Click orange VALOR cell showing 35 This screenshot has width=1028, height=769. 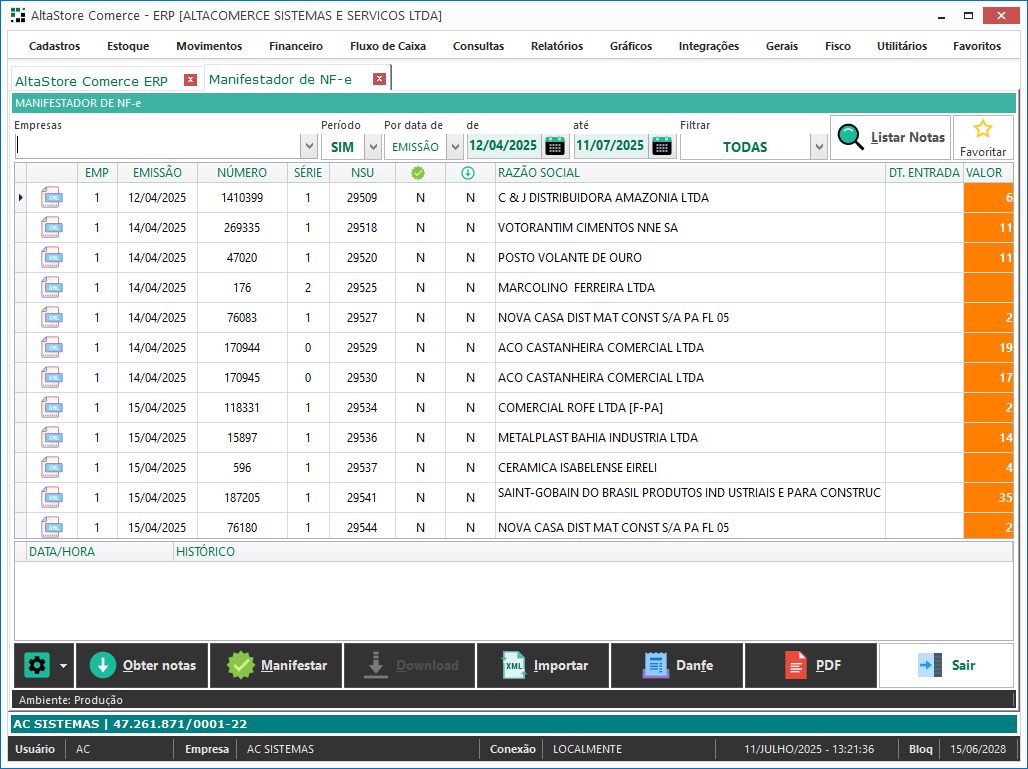989,498
